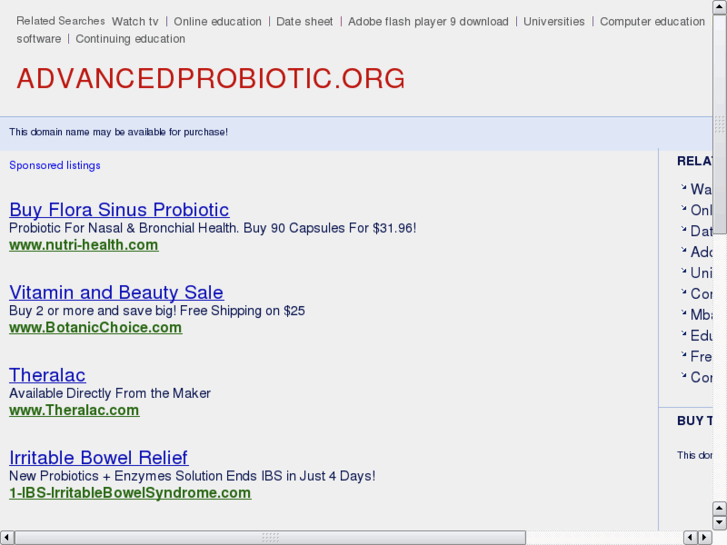Screen dimensions: 727x545
Task: Open the Continuing education related search
Action: click(x=130, y=38)
